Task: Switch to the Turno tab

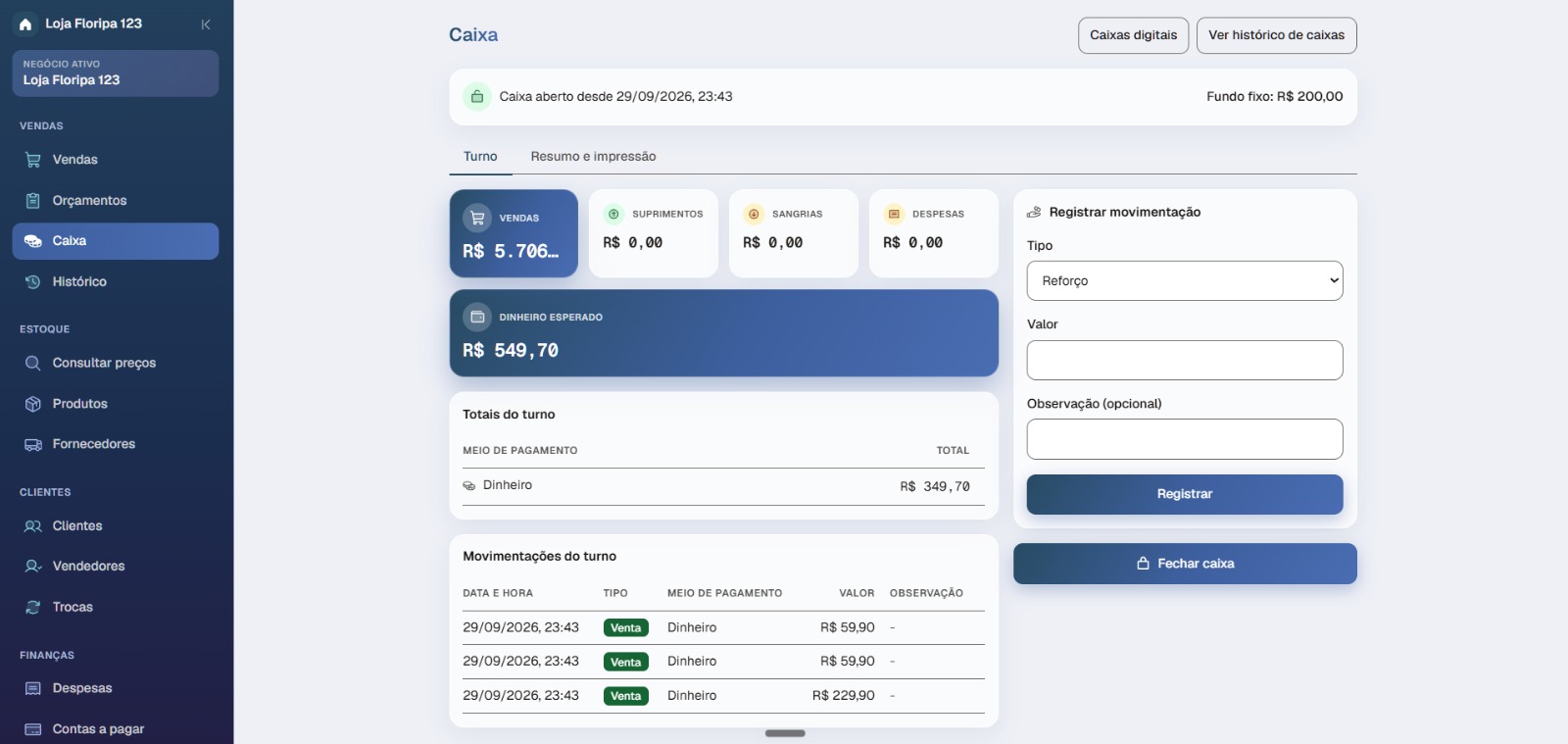Action: (480, 157)
